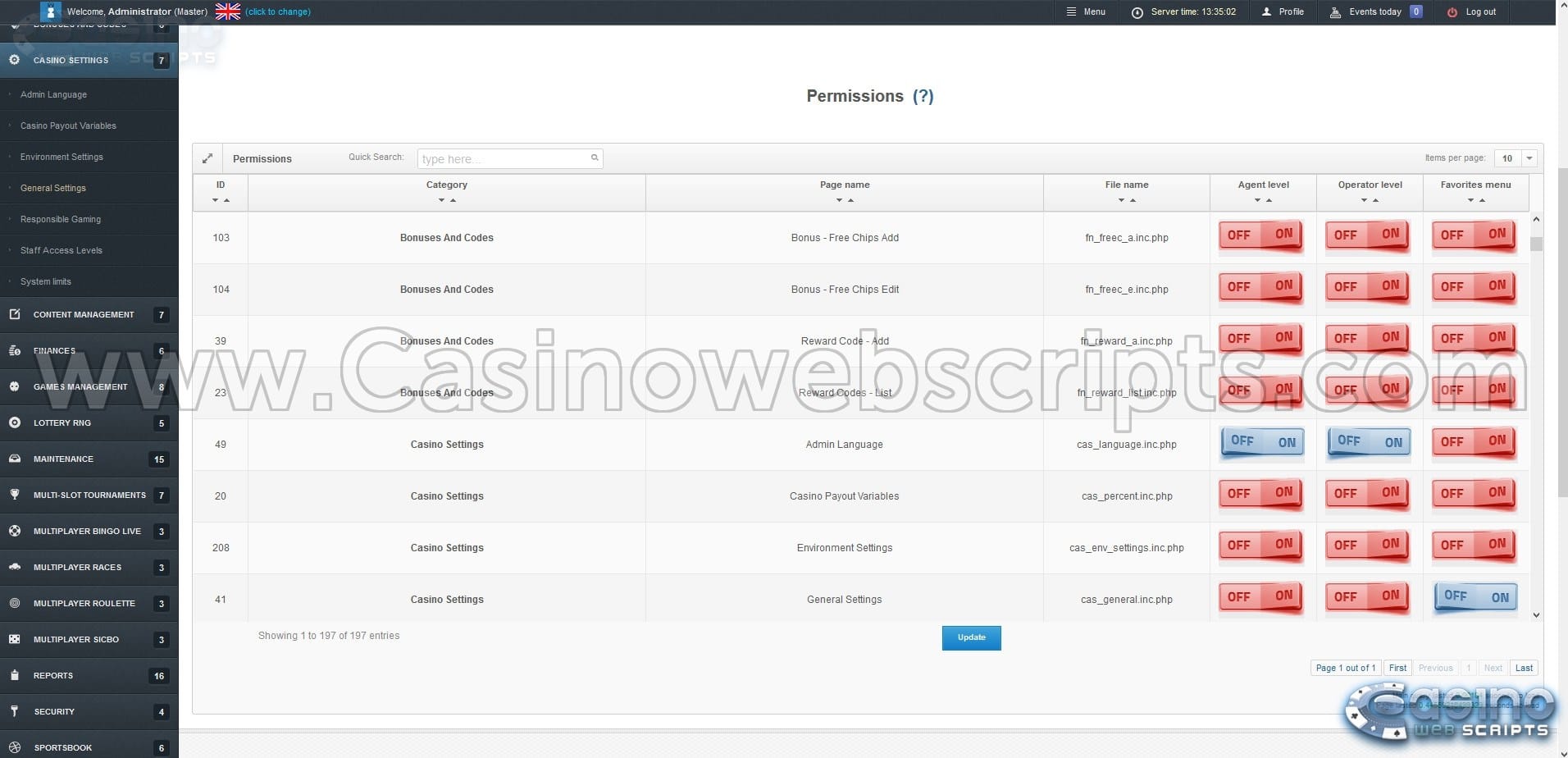Viewport: 1568px width, 758px height.
Task: Click the Multiplayer Bingo Live icon
Action: coord(14,531)
